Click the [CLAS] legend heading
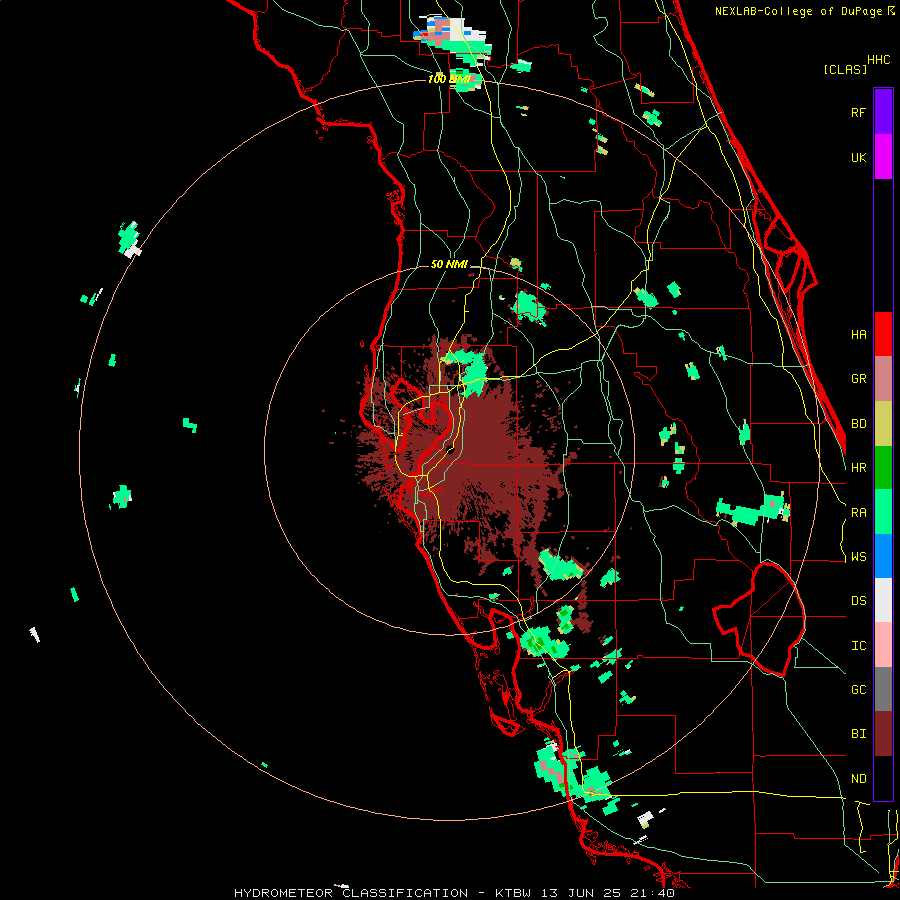900x900 pixels. point(845,69)
